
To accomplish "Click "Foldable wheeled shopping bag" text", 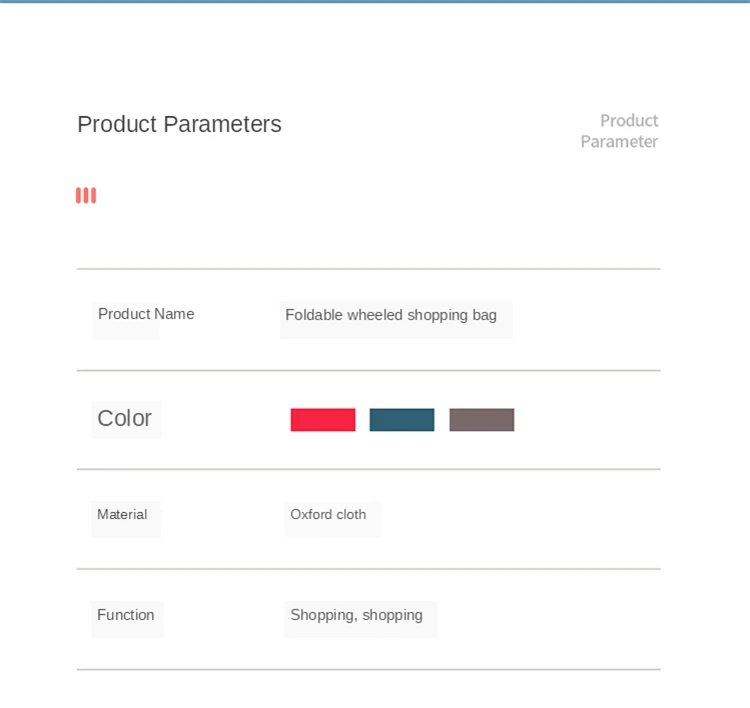I will (x=391, y=315).
